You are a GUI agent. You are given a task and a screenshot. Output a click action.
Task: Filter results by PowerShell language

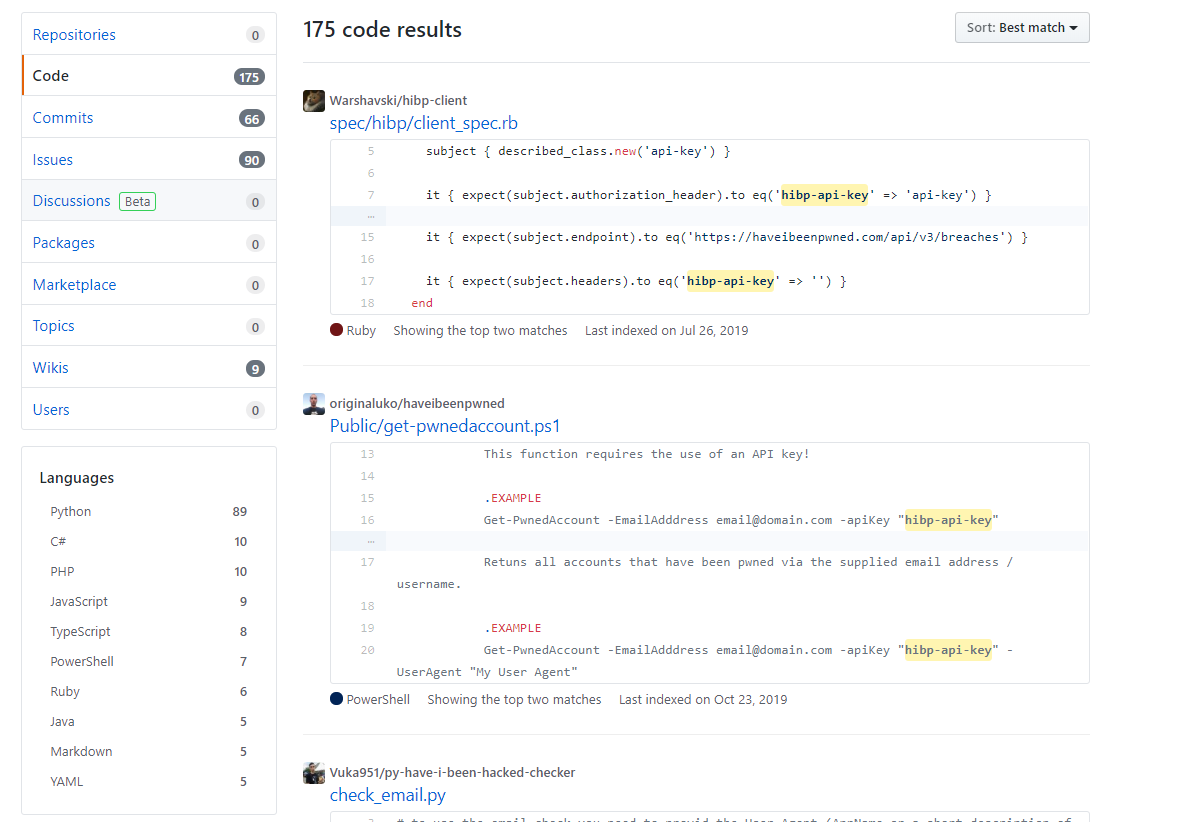pos(149,662)
